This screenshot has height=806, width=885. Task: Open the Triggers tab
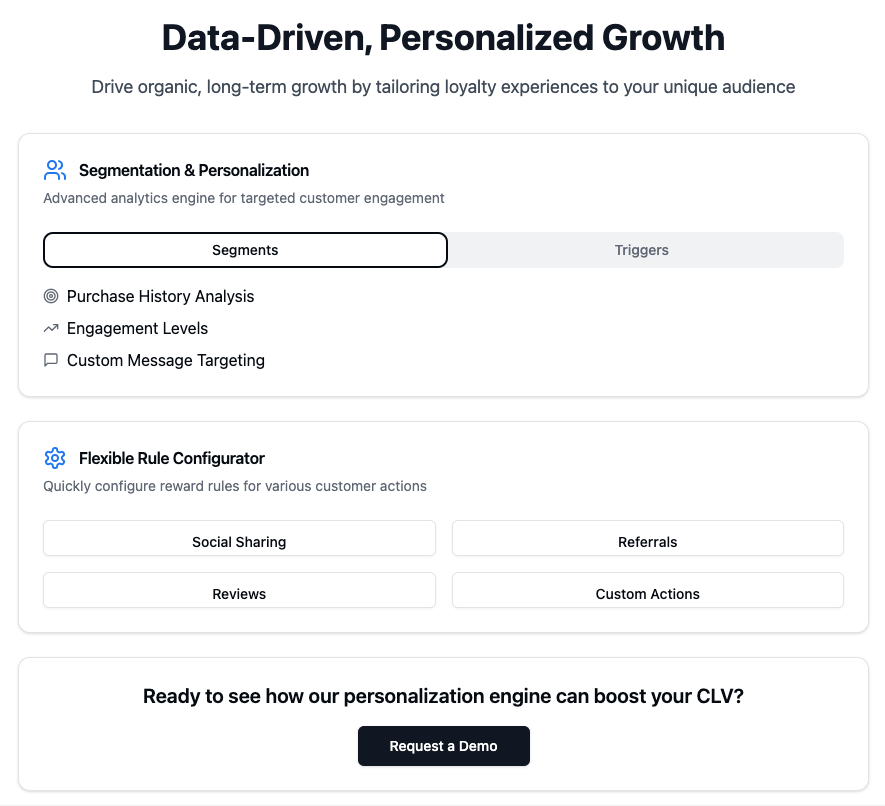pyautogui.click(x=641, y=250)
